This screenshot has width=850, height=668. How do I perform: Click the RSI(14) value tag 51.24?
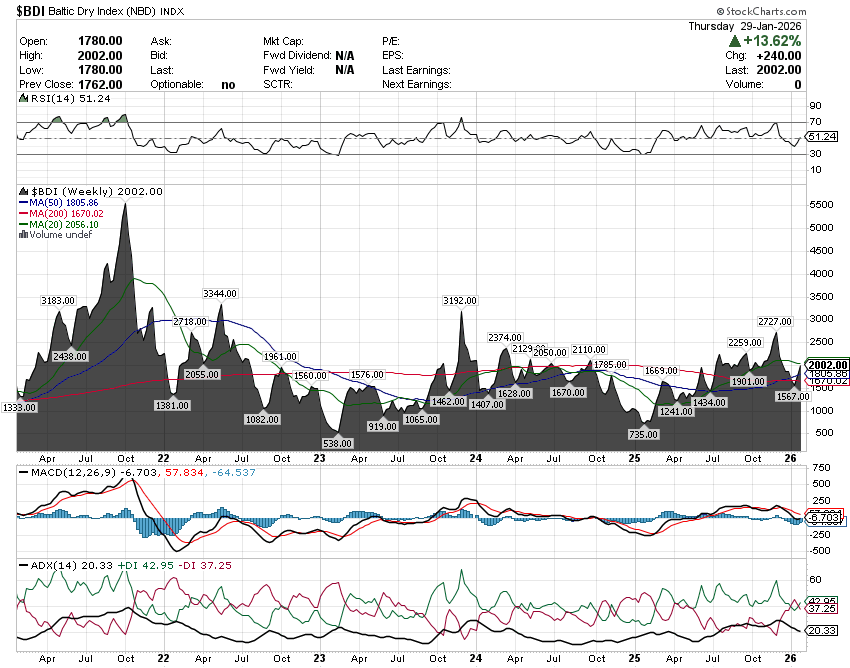[821, 137]
